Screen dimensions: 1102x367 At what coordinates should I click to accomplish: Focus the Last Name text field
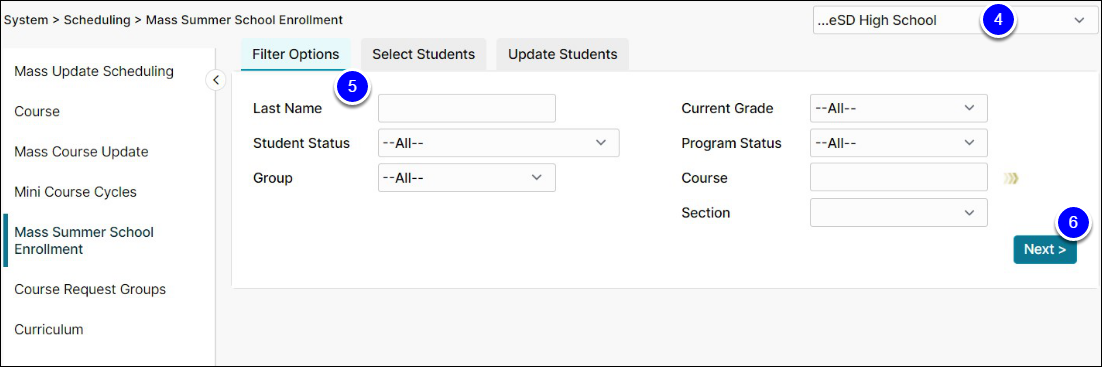pyautogui.click(x=467, y=108)
